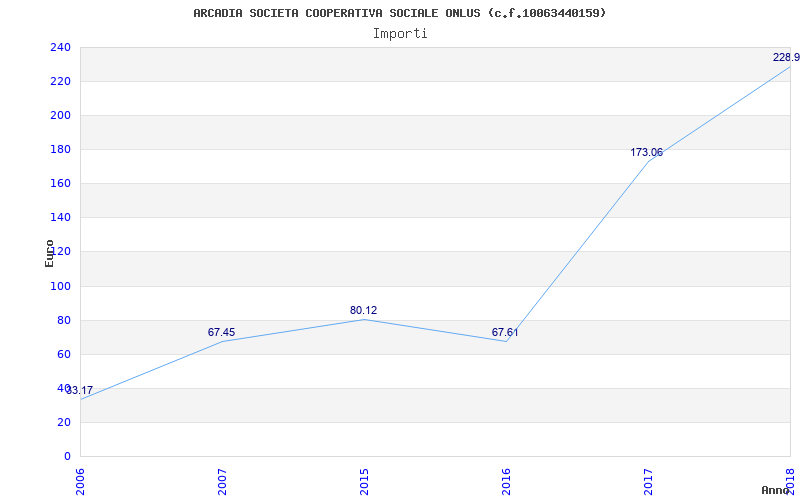Click the Euro y-axis title
Image resolution: width=800 pixels, height=500 pixels.
49,253
